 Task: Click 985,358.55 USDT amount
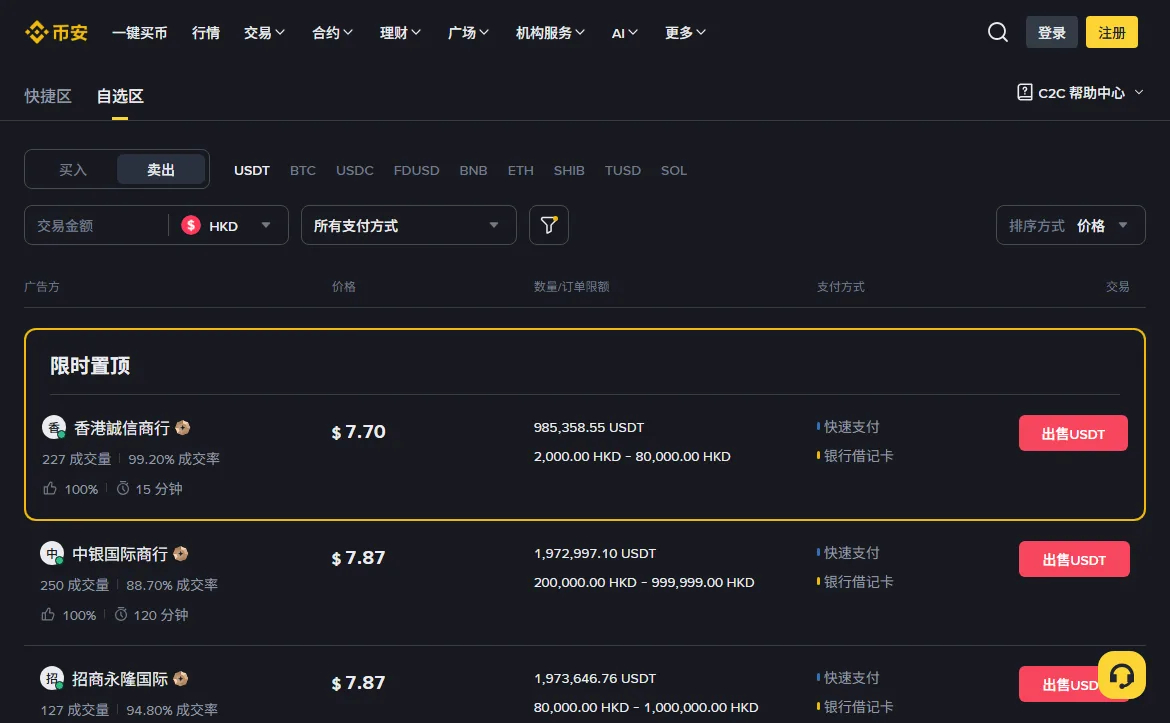[x=589, y=427]
